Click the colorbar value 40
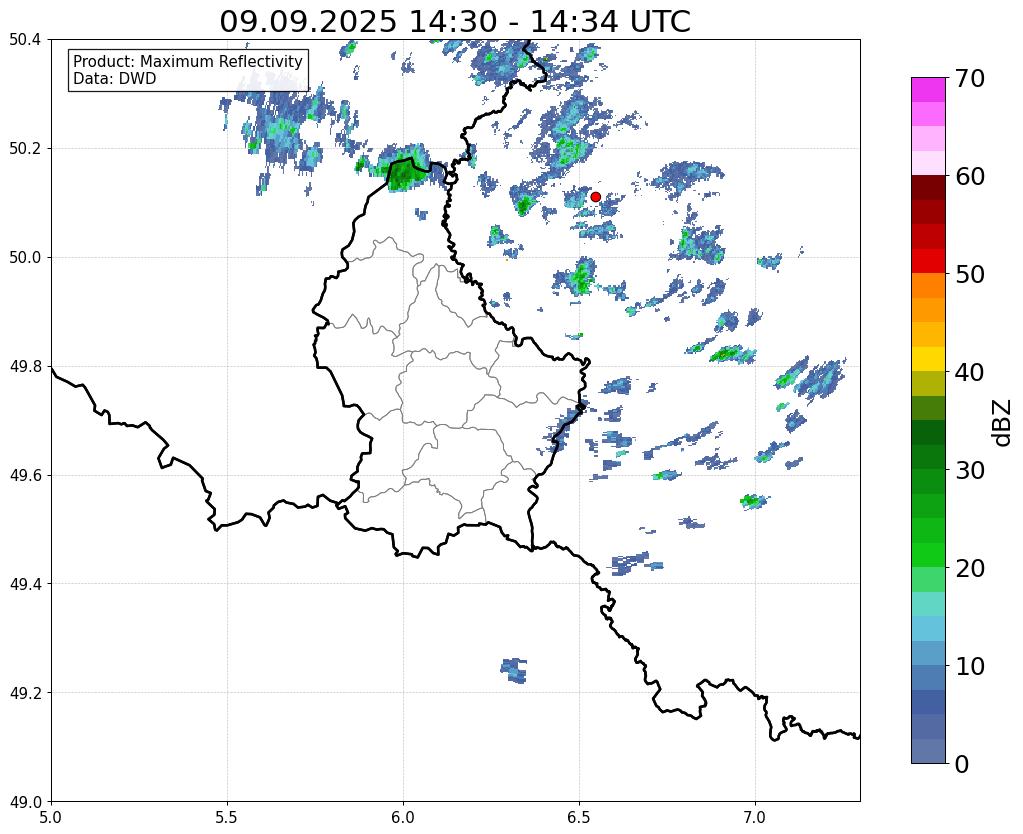Viewport: 1023px width, 834px height. [969, 372]
